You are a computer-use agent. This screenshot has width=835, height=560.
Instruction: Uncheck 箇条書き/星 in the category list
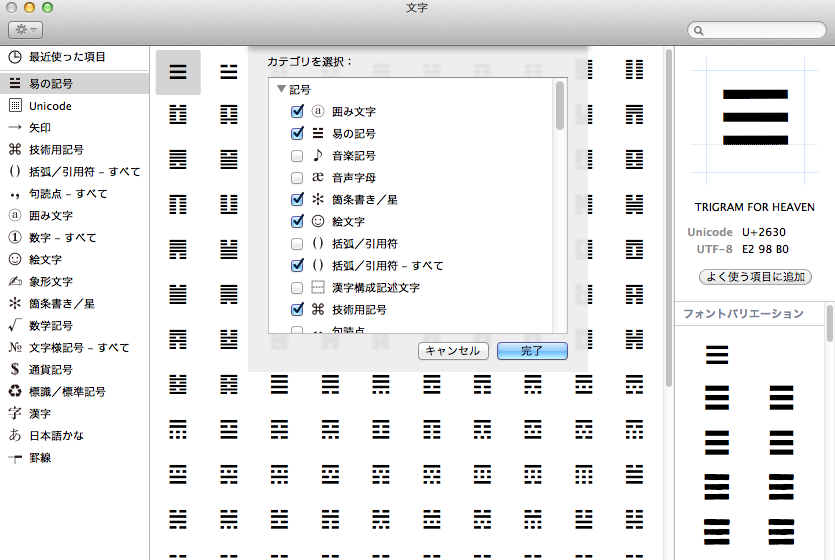pos(297,199)
